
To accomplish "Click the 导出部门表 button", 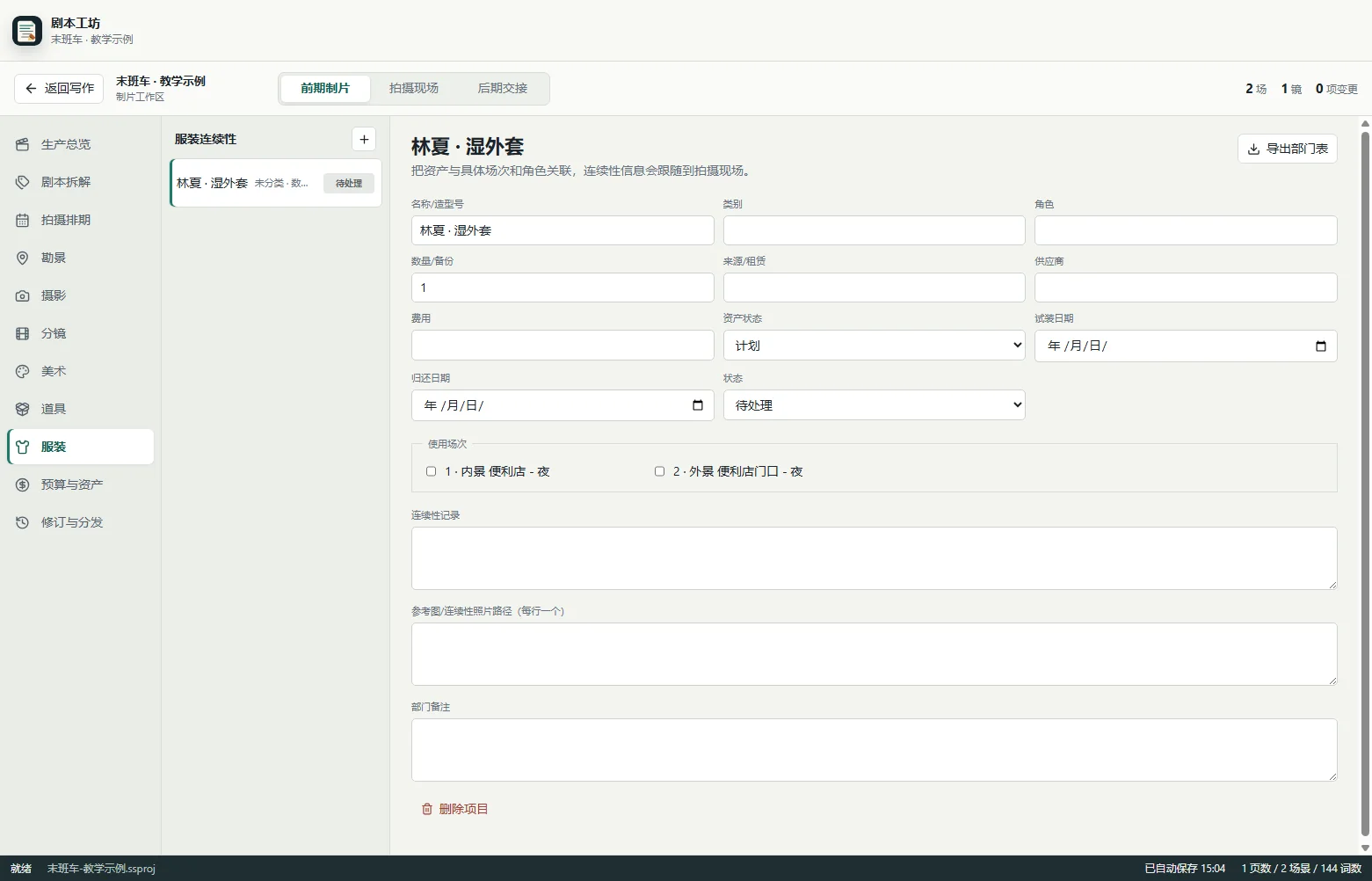I will [1288, 149].
